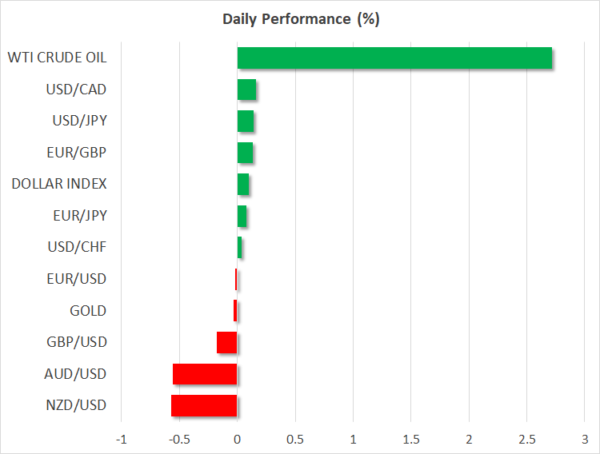Select the small USD/CHF bar
The width and height of the screenshot is (600, 454).
point(240,247)
